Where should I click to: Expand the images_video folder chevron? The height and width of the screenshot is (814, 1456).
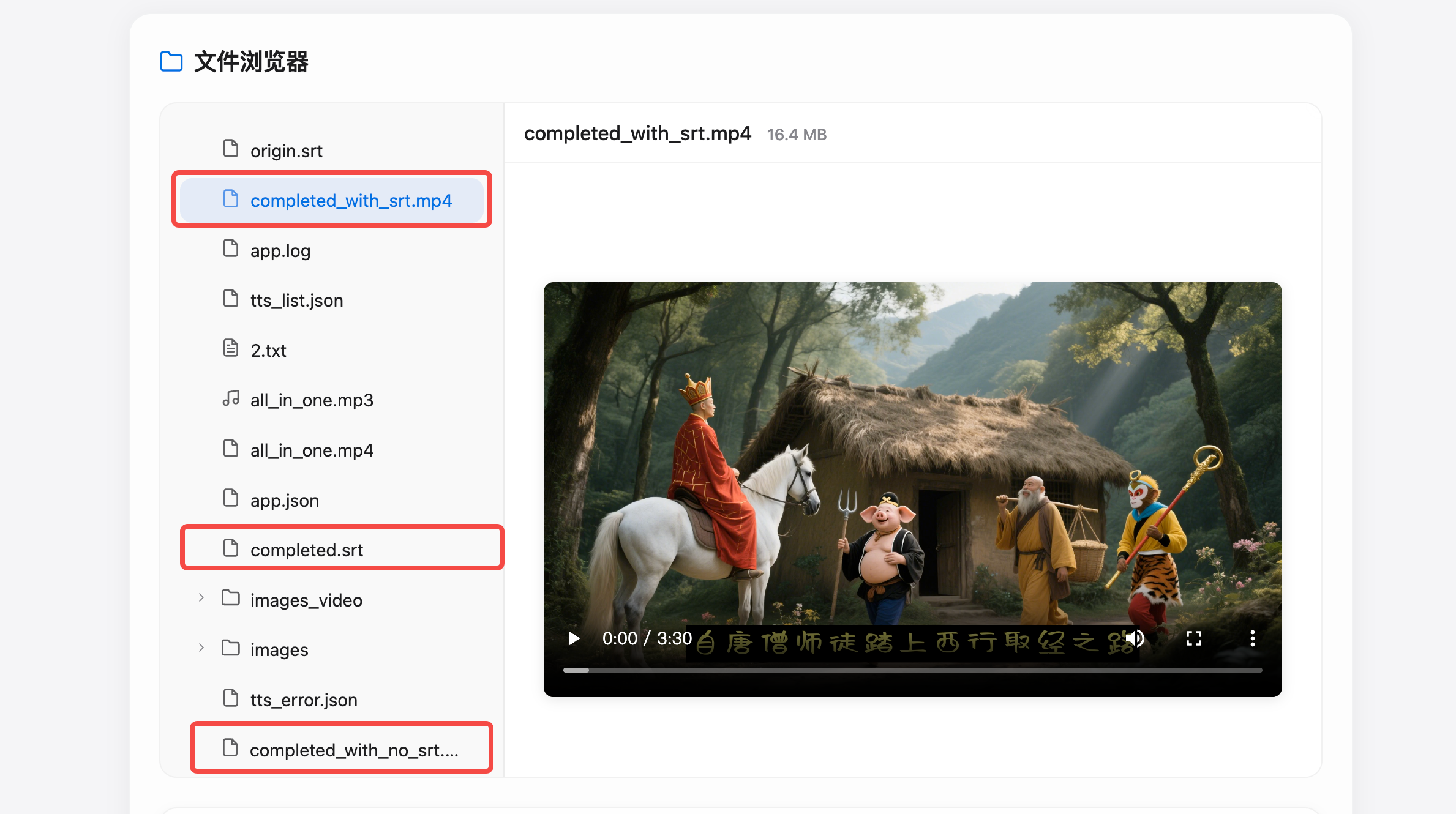201,598
